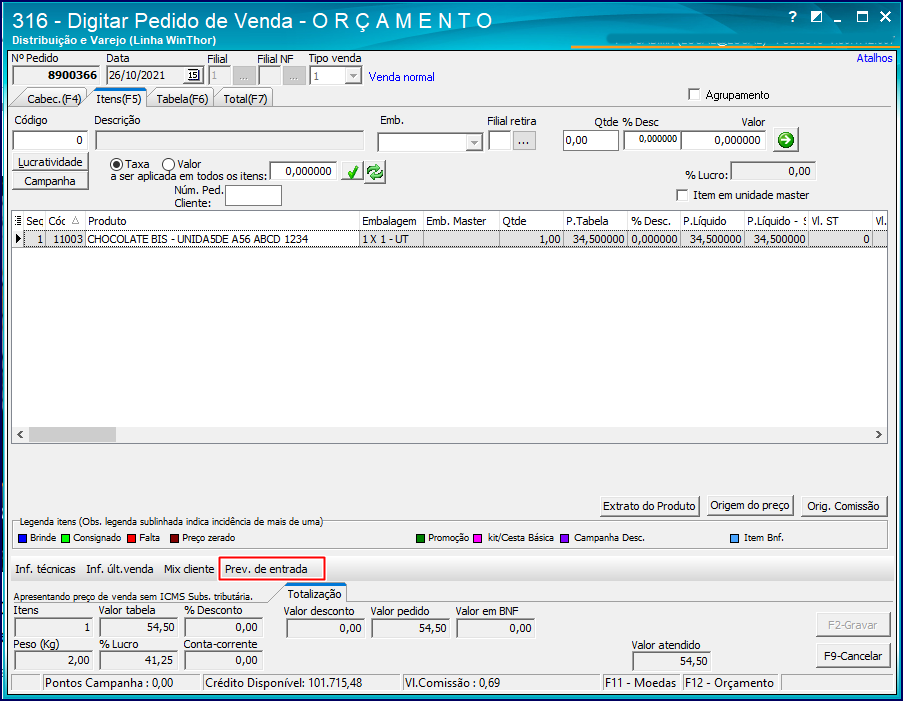Open Prev. de entrada tab
Viewport: 903px width, 701px height.
266,569
